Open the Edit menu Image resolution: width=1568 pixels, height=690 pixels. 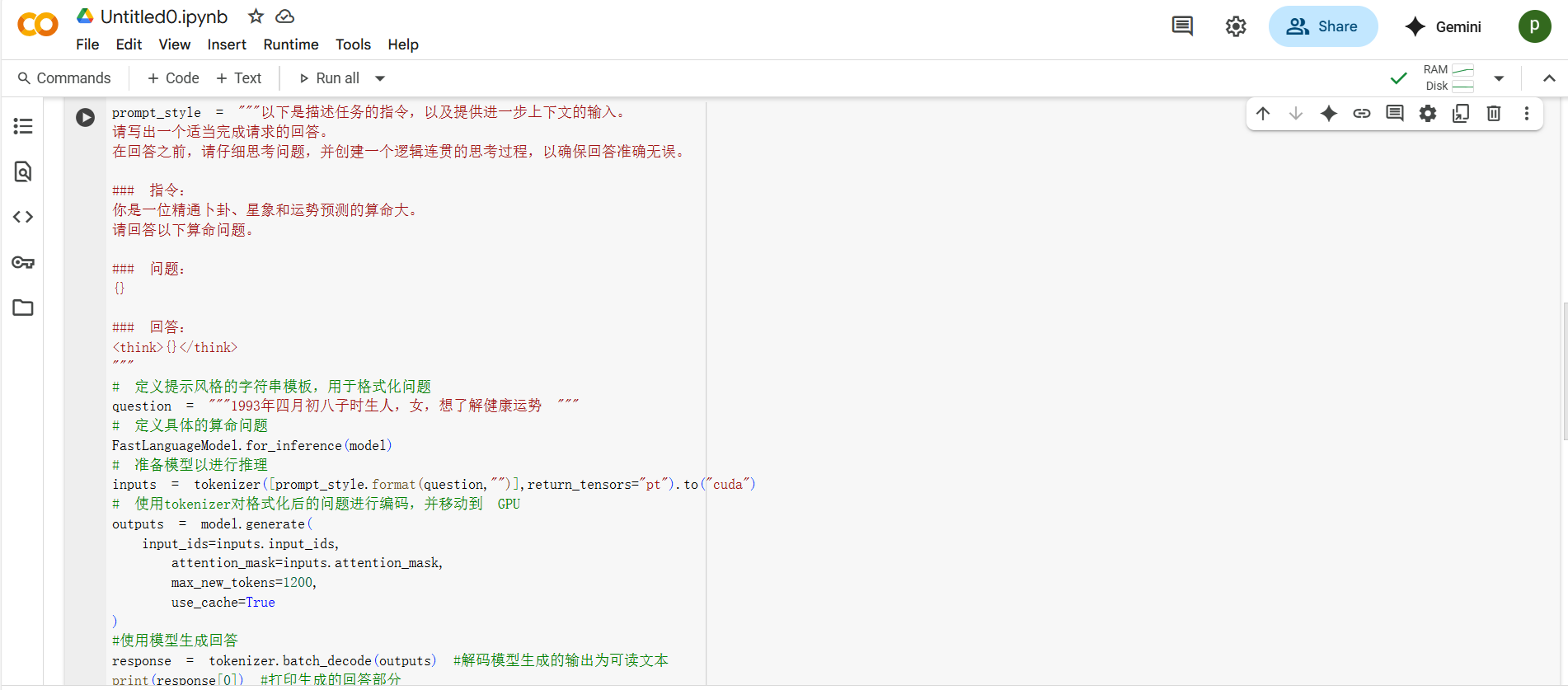pyautogui.click(x=129, y=45)
